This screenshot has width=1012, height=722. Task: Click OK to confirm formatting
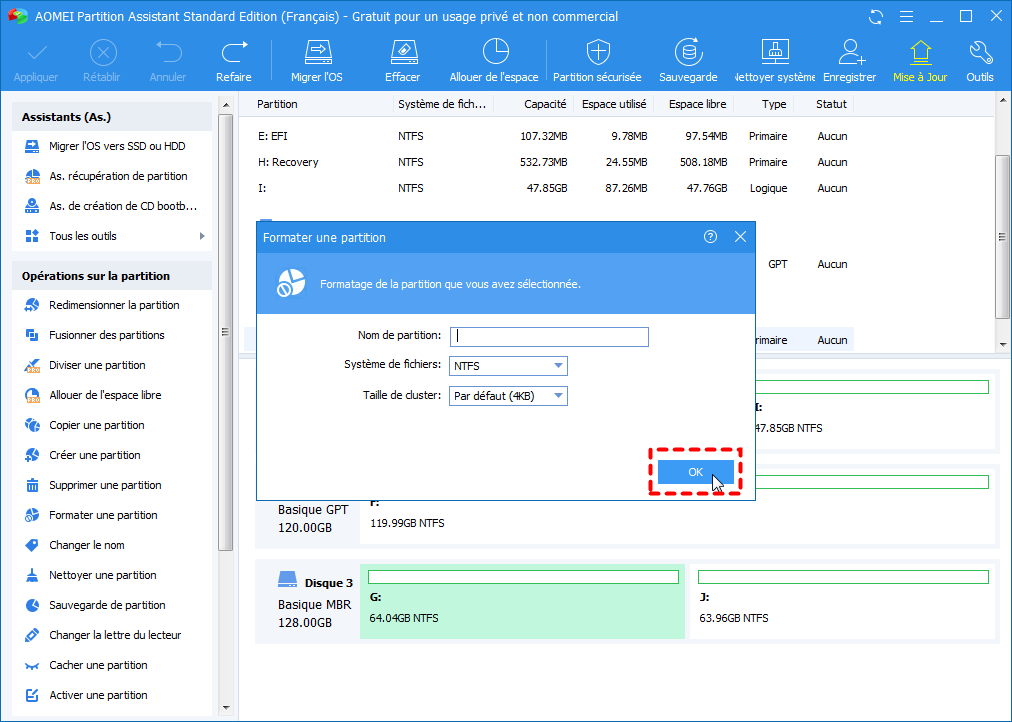[x=696, y=472]
